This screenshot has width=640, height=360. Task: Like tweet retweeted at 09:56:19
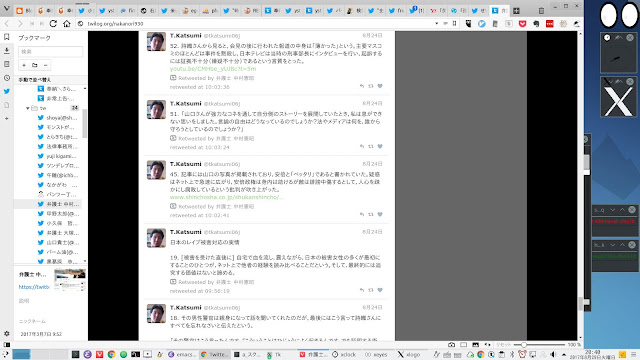pyautogui.click(x=380, y=290)
